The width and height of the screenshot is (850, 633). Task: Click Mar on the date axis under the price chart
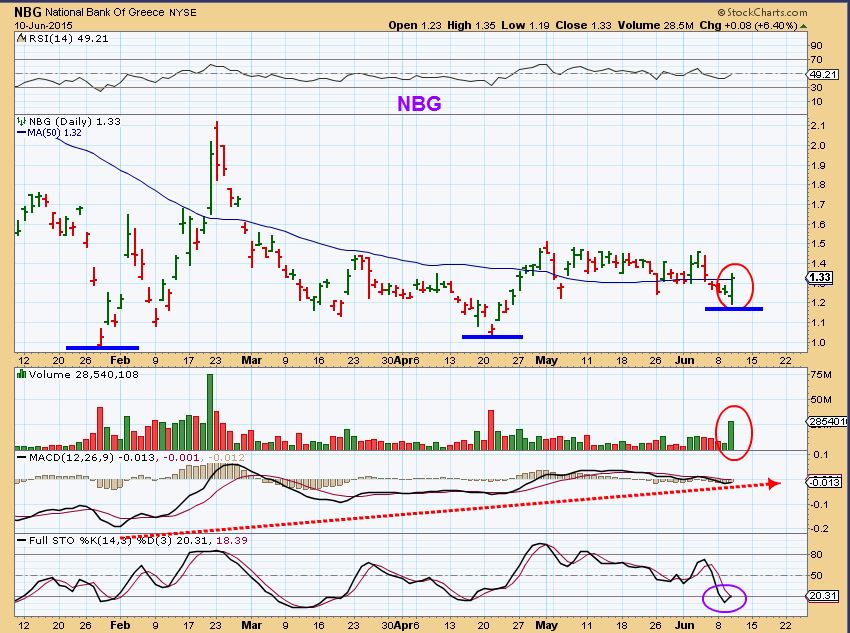point(252,360)
